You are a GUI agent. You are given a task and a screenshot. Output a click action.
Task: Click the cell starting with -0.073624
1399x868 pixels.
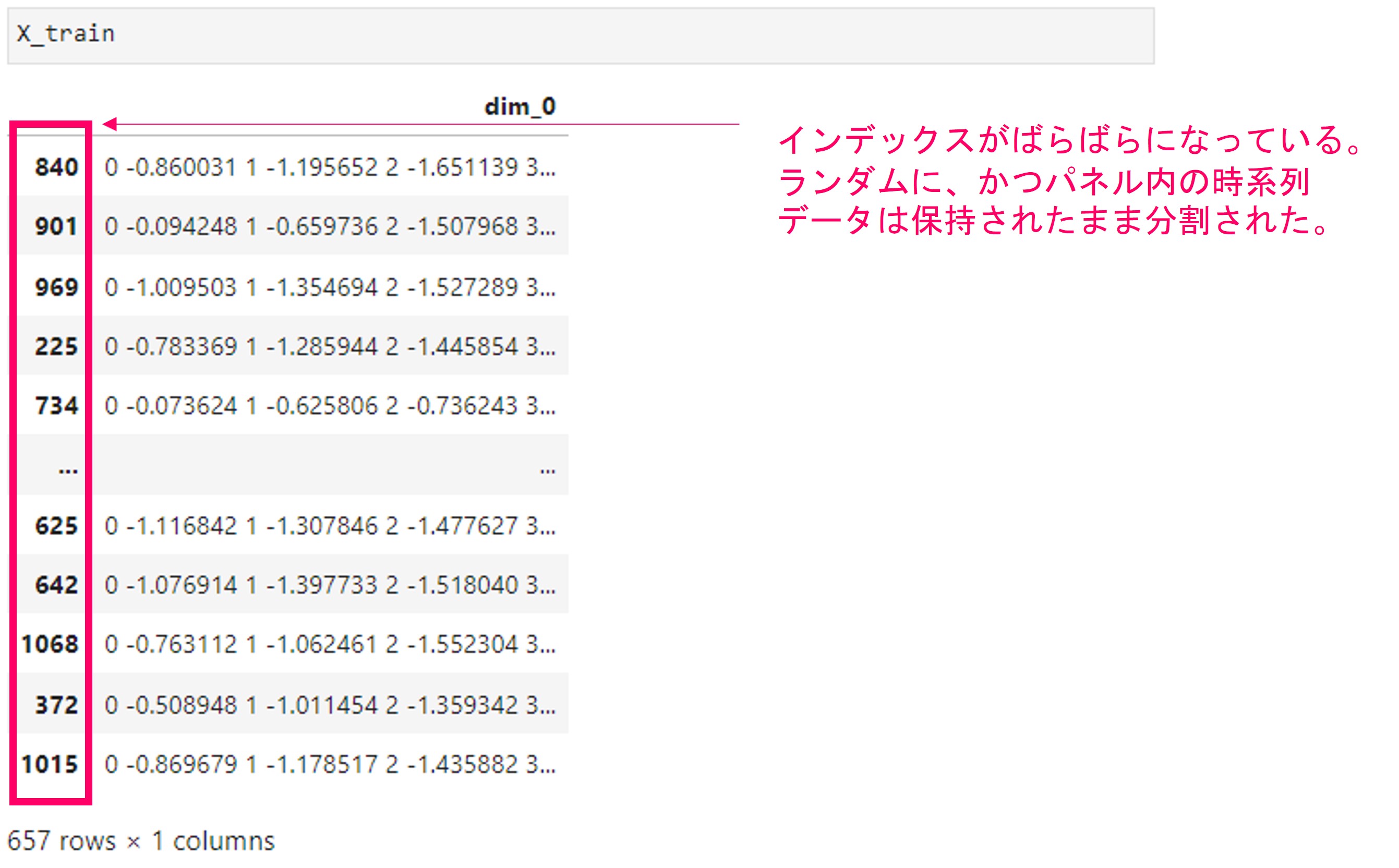(330, 406)
